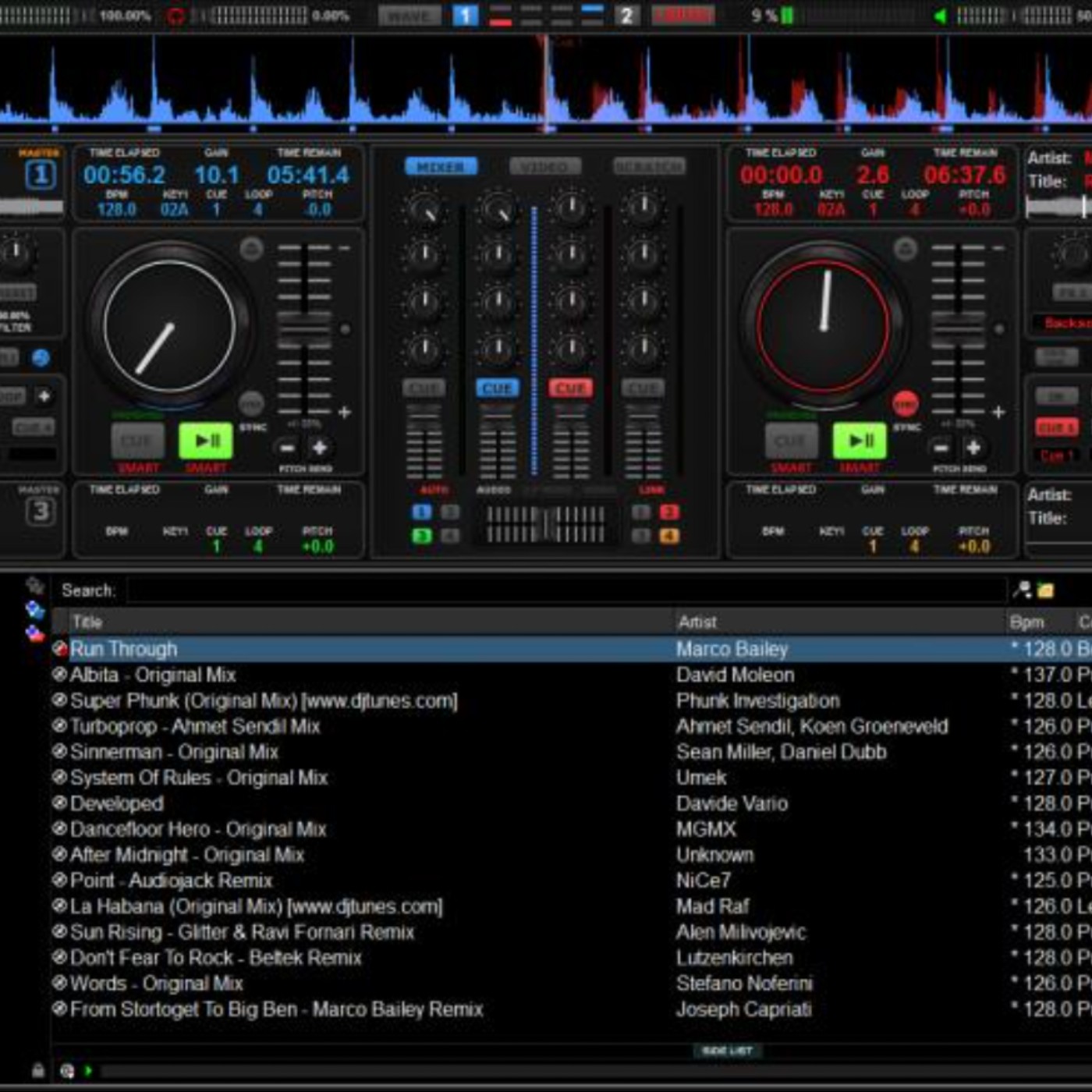The width and height of the screenshot is (1092, 1092).
Task: Switch to the VIDEO tab in the mixer panel
Action: [546, 165]
